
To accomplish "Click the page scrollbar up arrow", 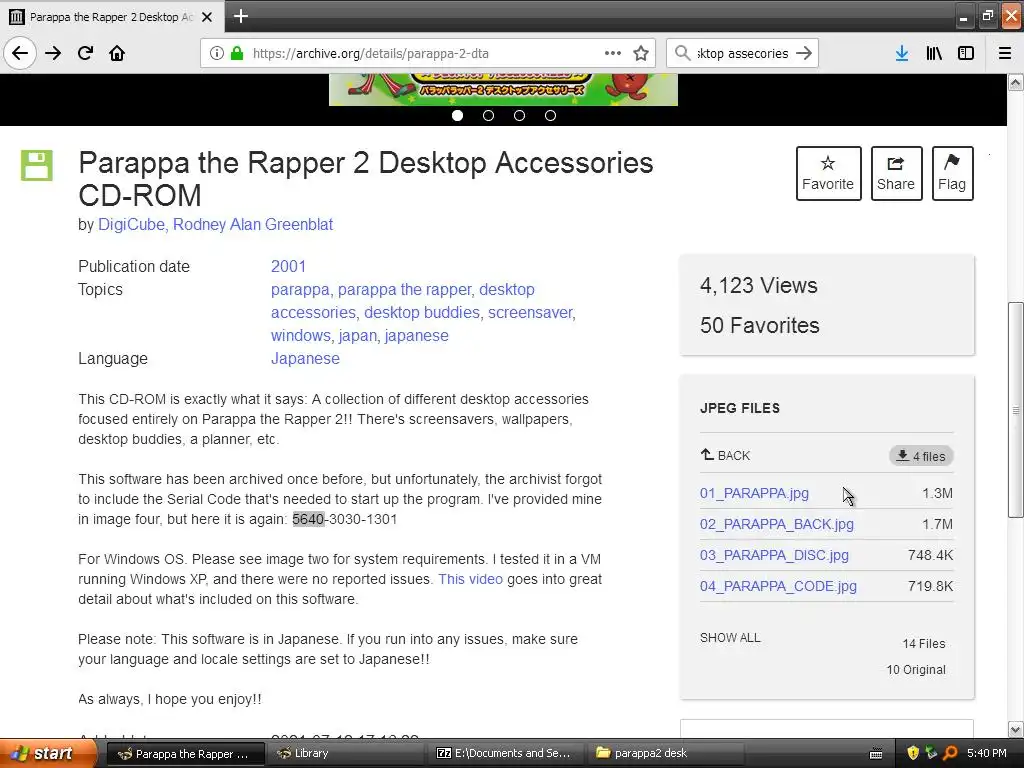I will click(x=1016, y=82).
